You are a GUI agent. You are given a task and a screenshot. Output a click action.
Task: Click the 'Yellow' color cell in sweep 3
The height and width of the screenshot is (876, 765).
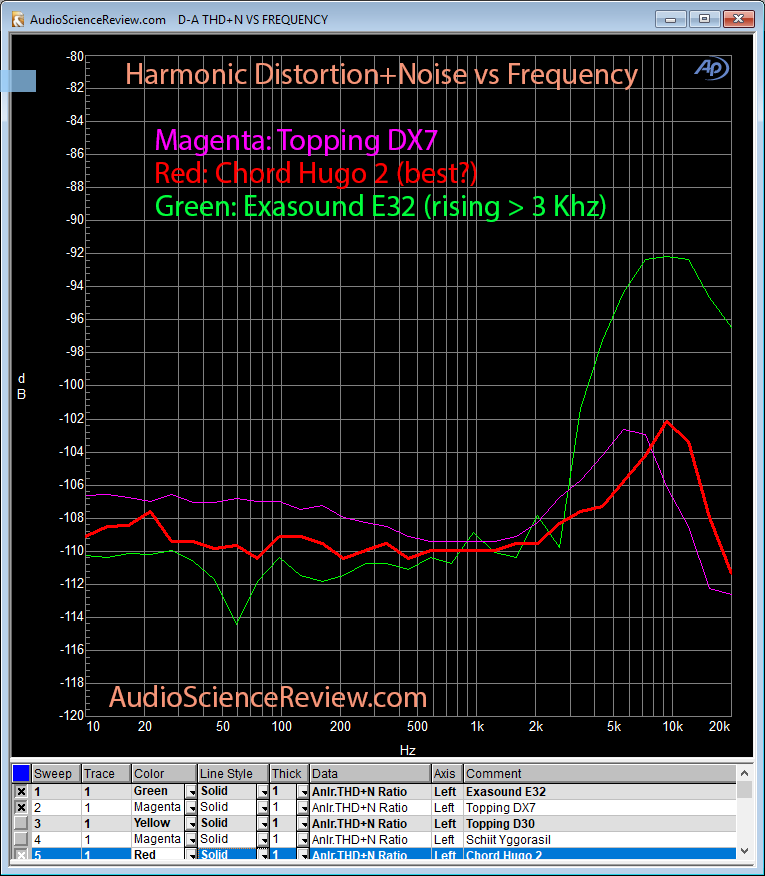coord(158,823)
